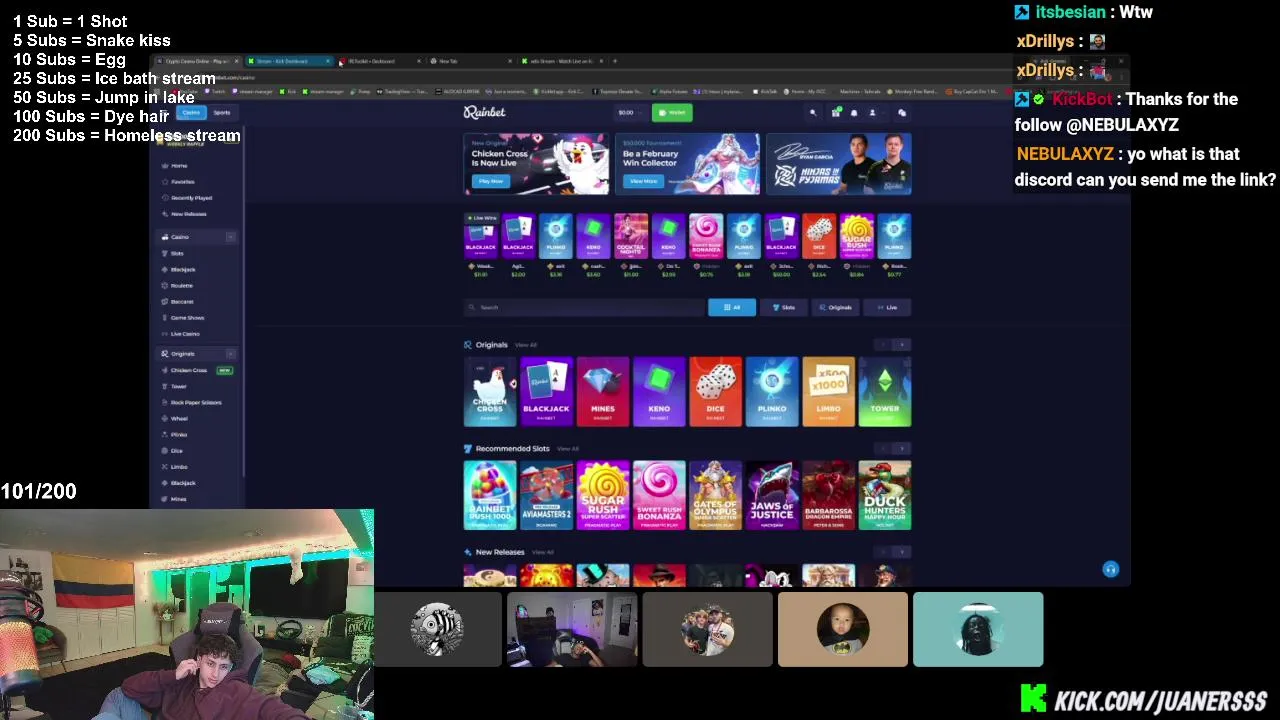Switch to Sports mode toggle in sidebar

(221, 113)
